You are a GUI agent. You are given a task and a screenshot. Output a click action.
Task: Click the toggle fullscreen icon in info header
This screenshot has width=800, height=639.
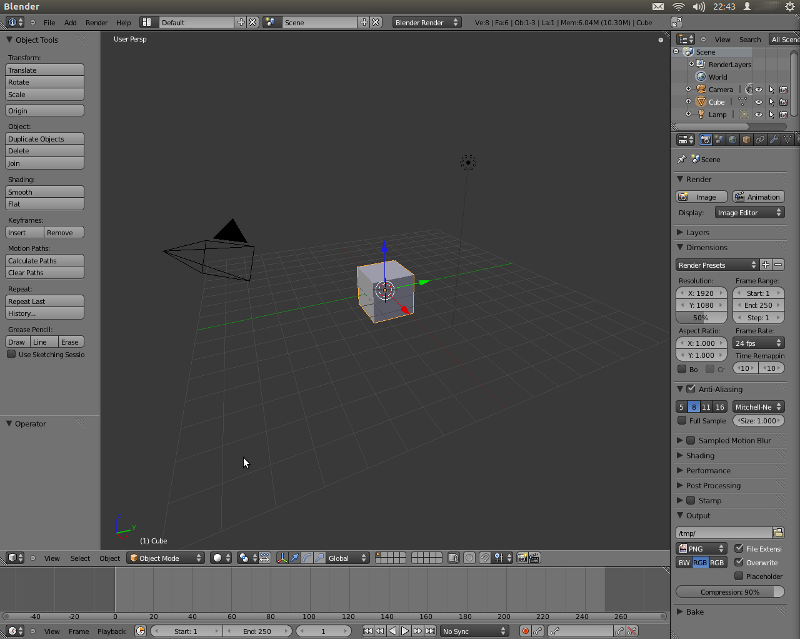[677, 22]
